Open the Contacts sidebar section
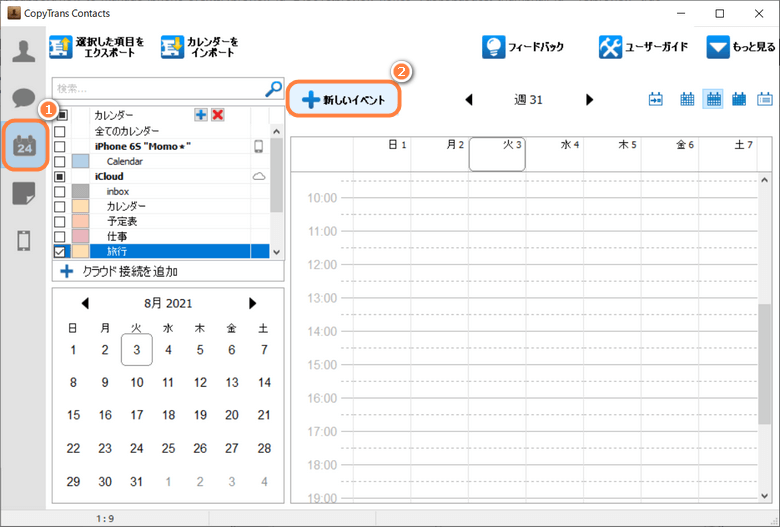Viewport: 780px width, 527px height. [x=23, y=52]
